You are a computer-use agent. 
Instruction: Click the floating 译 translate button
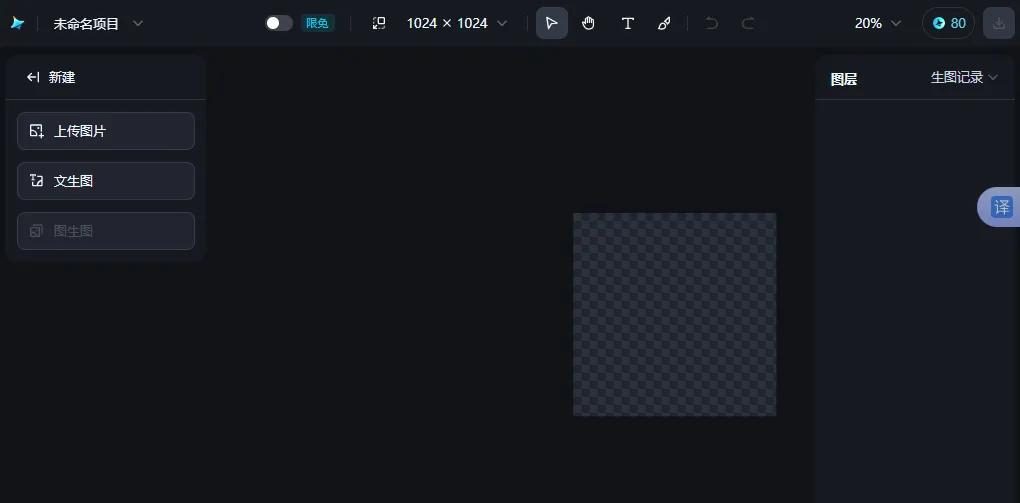1001,207
